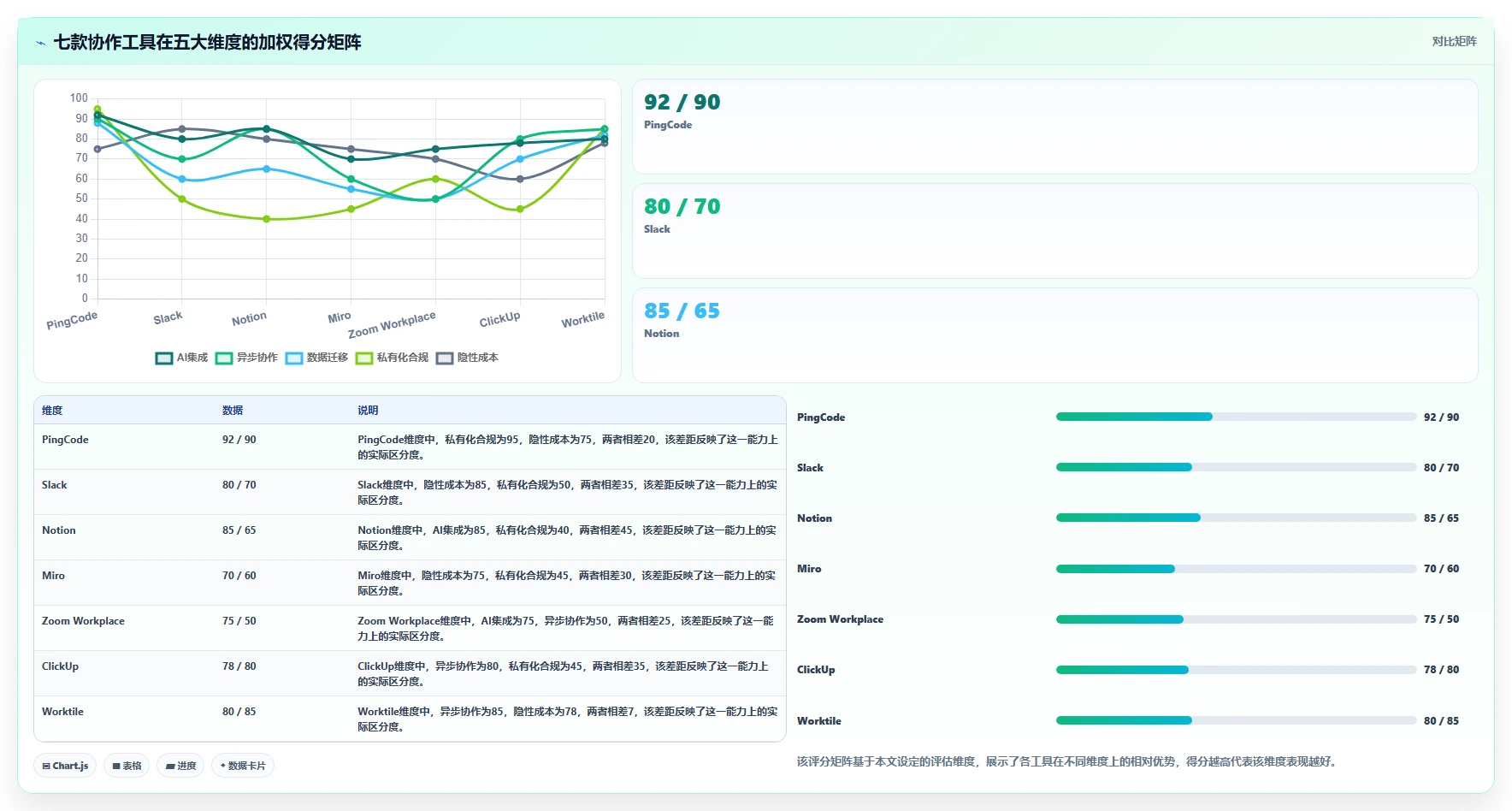
Task: Click table cell value 92 / 90
Action: click(x=239, y=440)
